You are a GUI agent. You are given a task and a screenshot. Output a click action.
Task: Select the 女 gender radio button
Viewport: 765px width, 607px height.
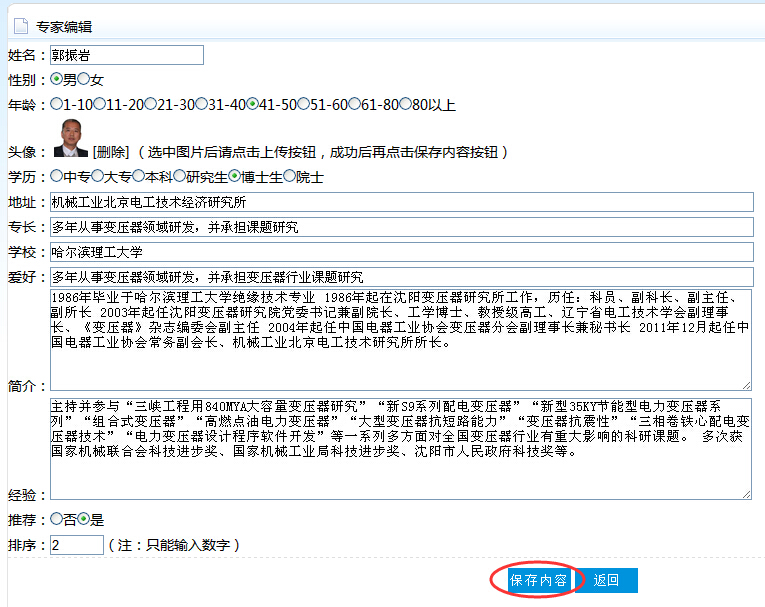pos(84,79)
